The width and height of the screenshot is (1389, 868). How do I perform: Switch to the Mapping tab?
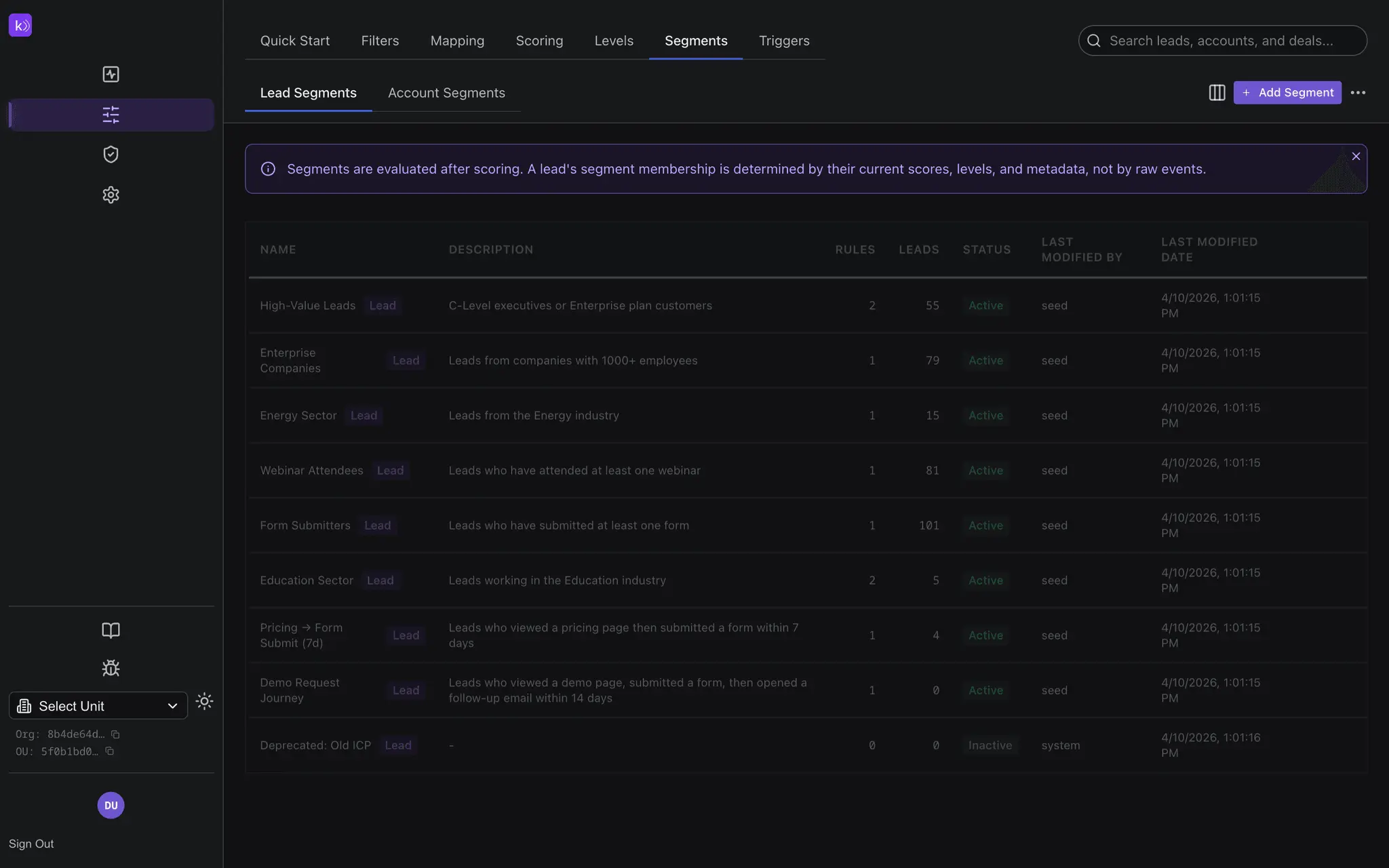click(457, 41)
